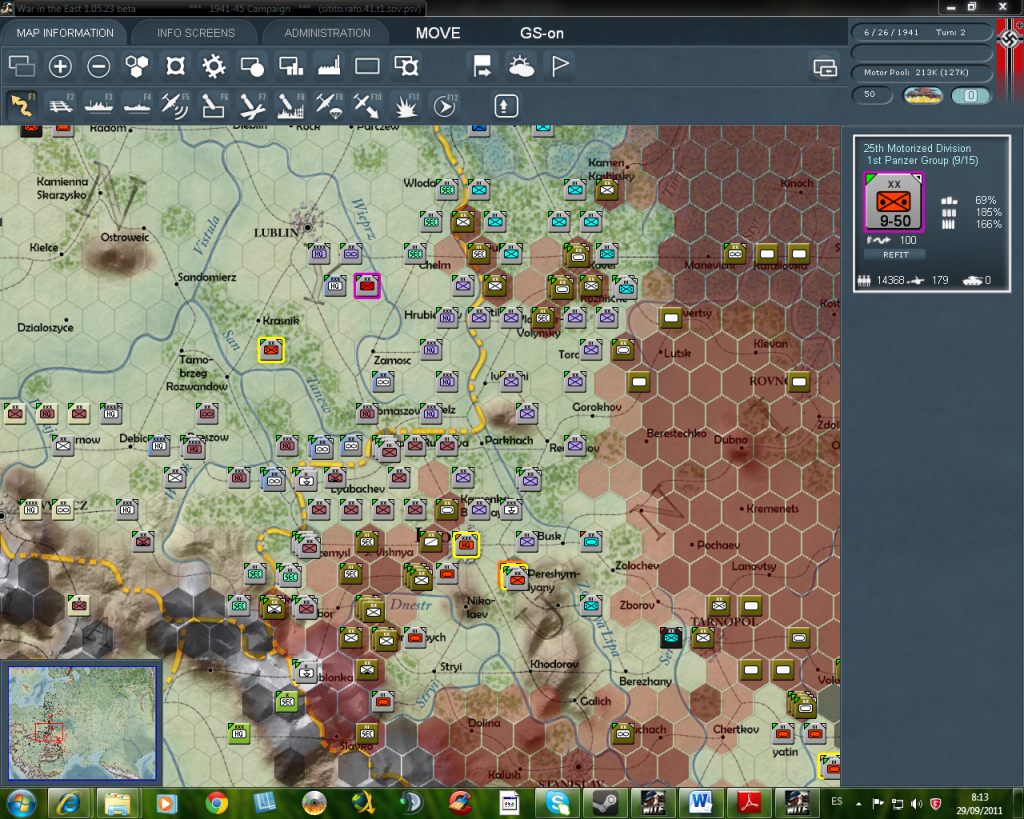Select the F11 explosion mode icon

[x=406, y=106]
